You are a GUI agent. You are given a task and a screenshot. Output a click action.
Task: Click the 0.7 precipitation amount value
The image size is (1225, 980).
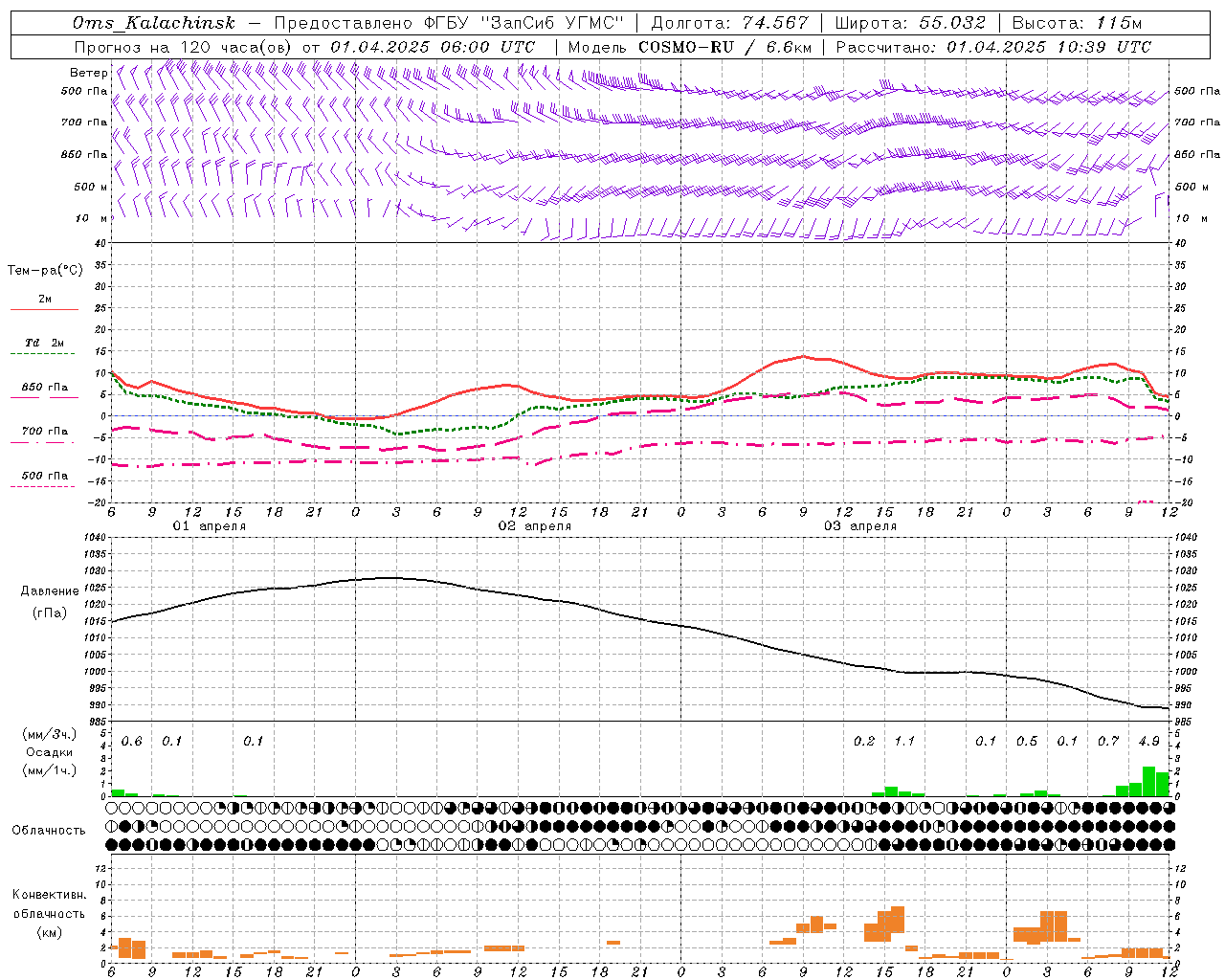click(x=1108, y=741)
